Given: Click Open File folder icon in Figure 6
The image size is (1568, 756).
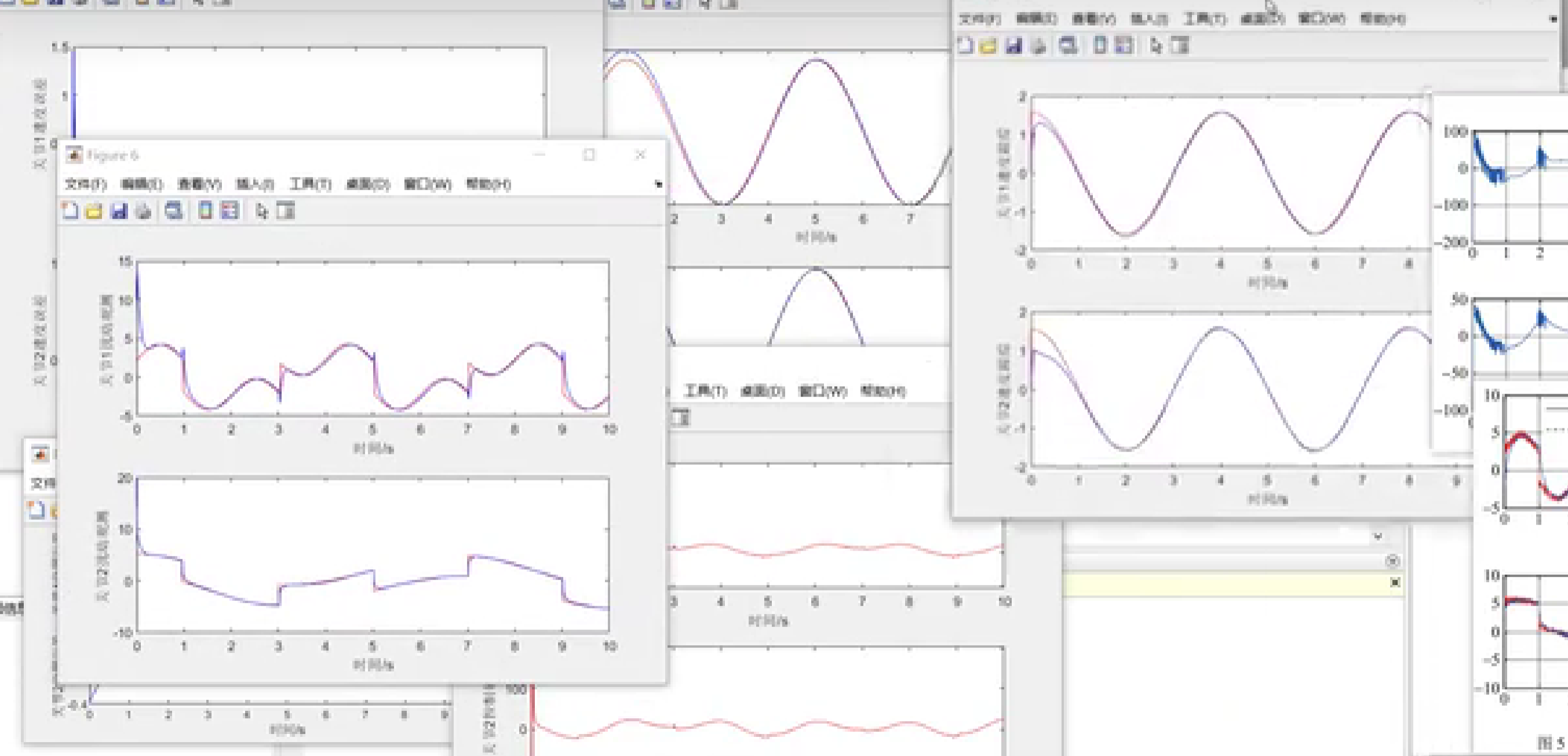Looking at the screenshot, I should pyautogui.click(x=94, y=211).
